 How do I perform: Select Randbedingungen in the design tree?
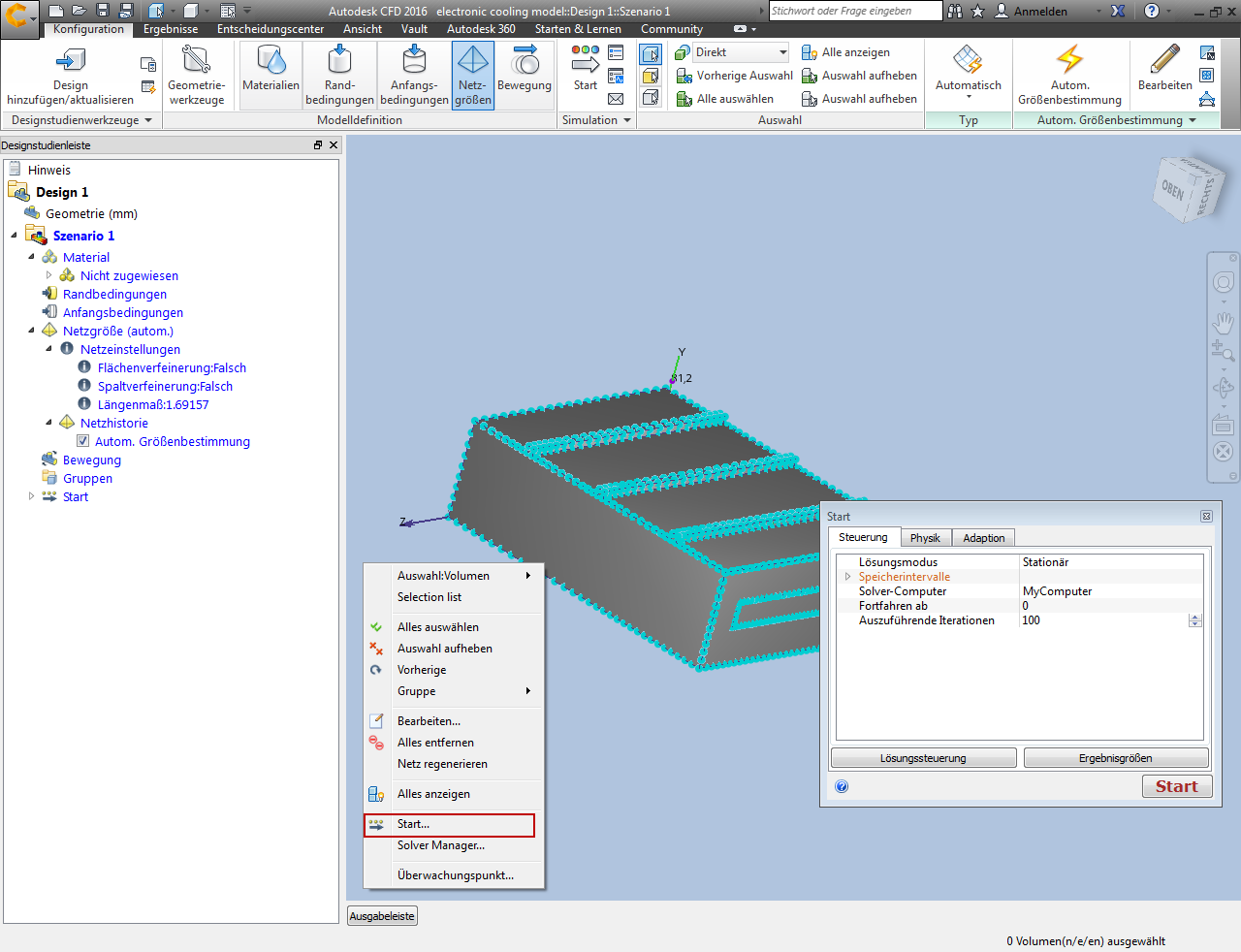pos(114,294)
